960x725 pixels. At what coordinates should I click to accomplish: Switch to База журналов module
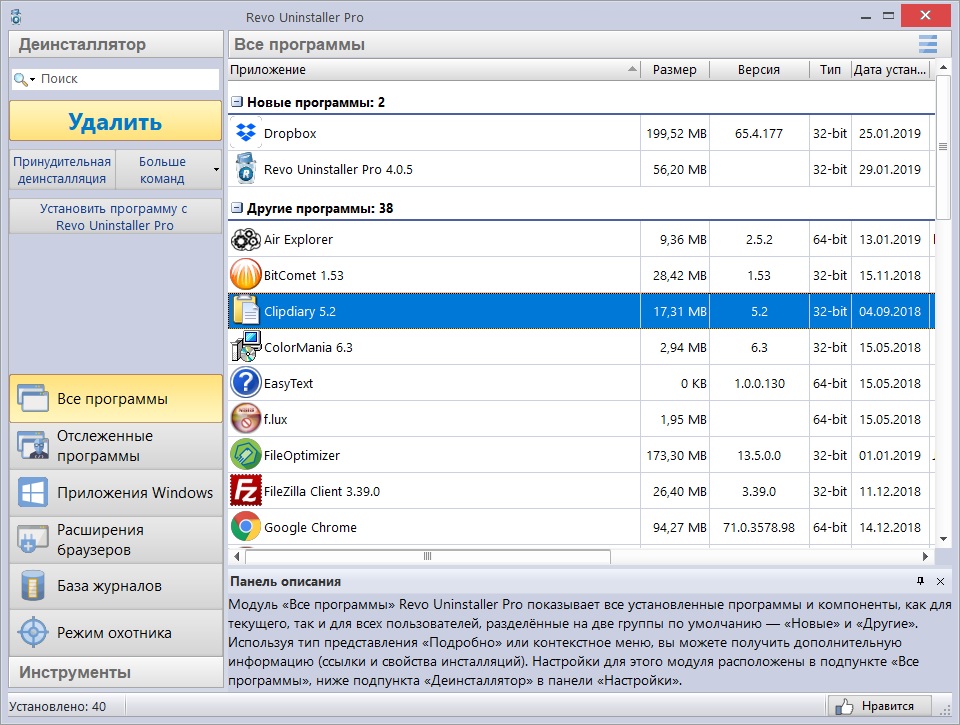click(116, 586)
